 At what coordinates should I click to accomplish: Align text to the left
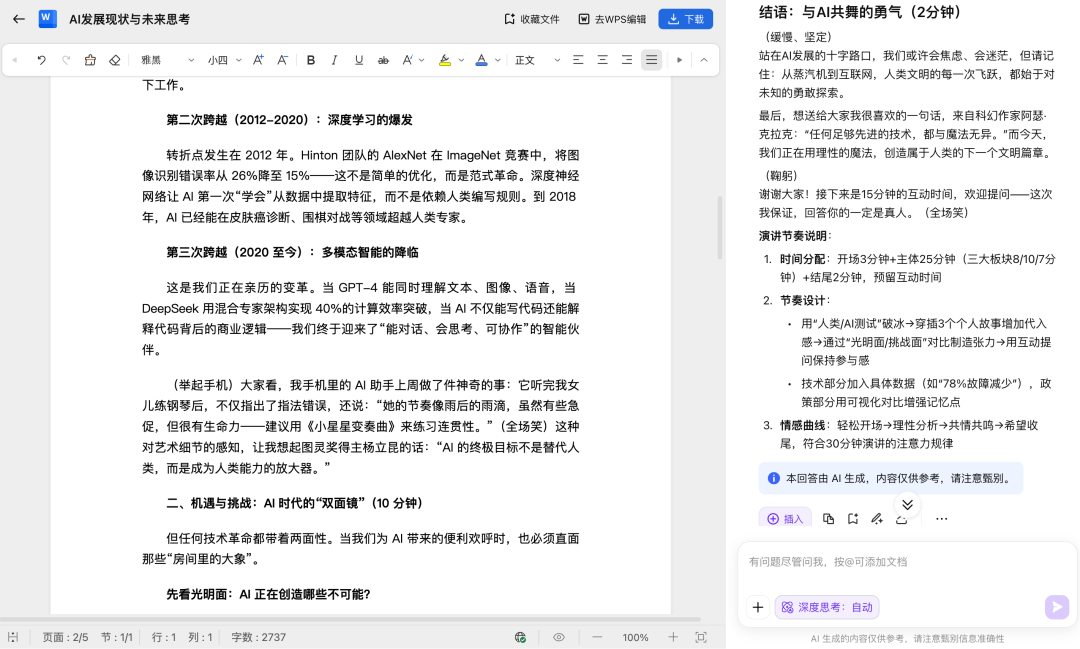pyautogui.click(x=578, y=60)
